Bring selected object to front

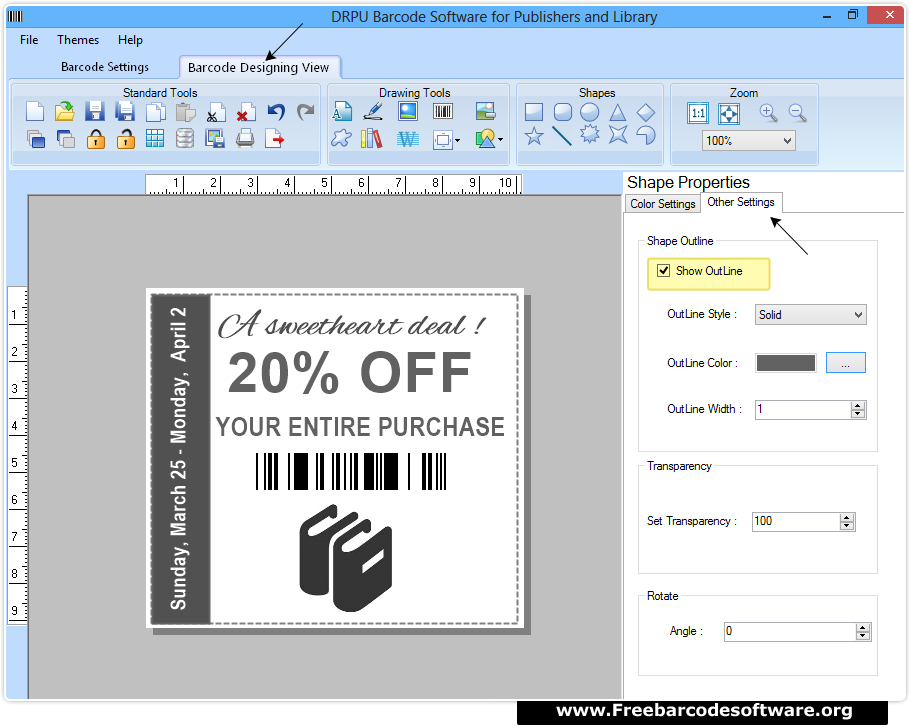(x=36, y=139)
